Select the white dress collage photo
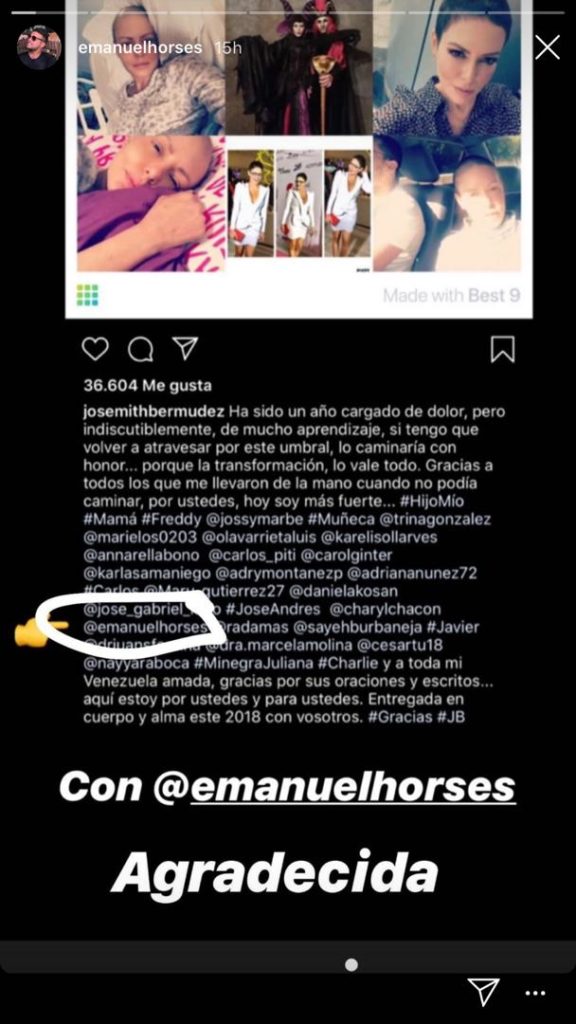Viewport: 576px width, 1024px height. pyautogui.click(x=299, y=203)
